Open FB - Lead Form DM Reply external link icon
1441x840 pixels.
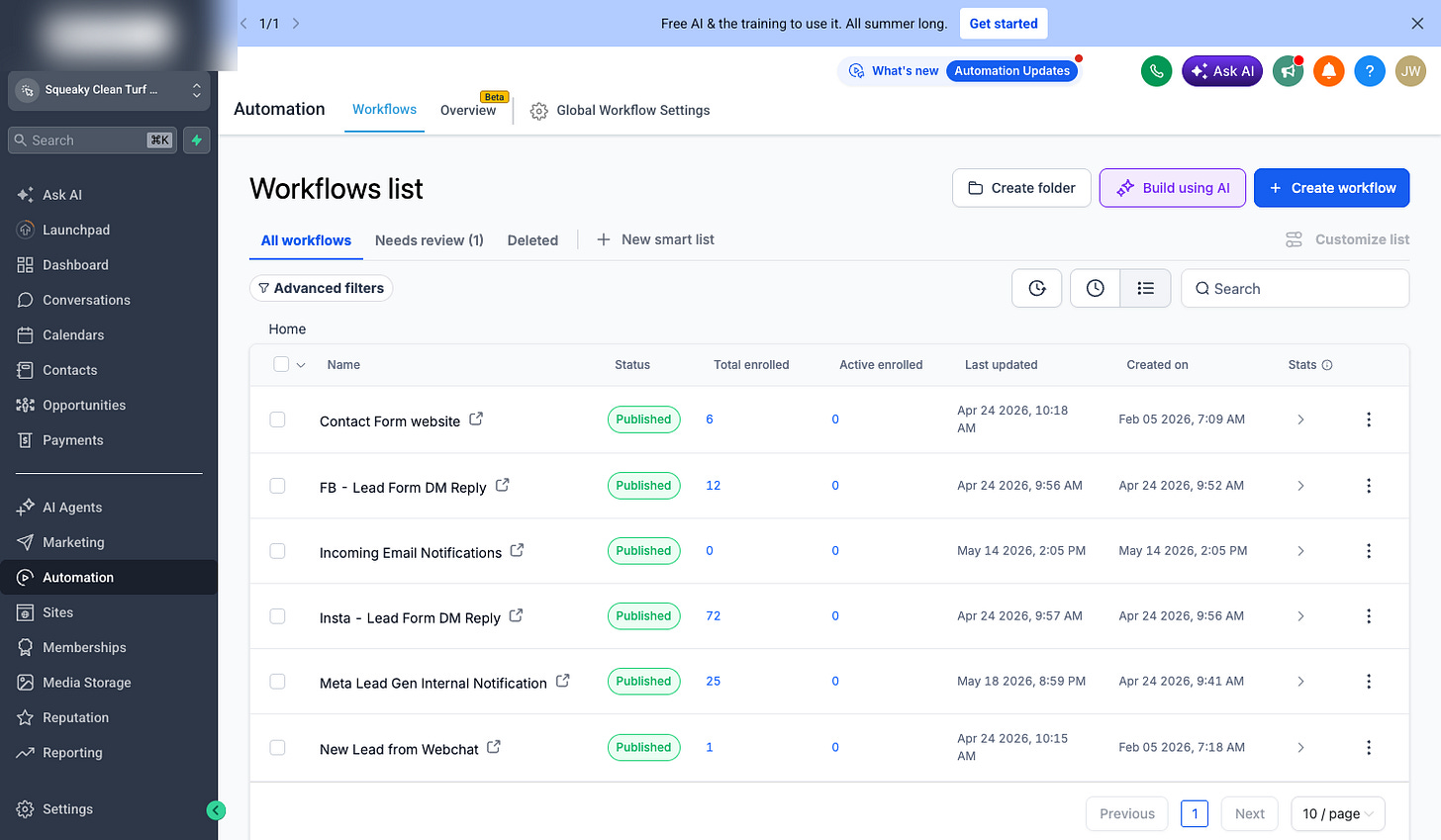point(503,485)
